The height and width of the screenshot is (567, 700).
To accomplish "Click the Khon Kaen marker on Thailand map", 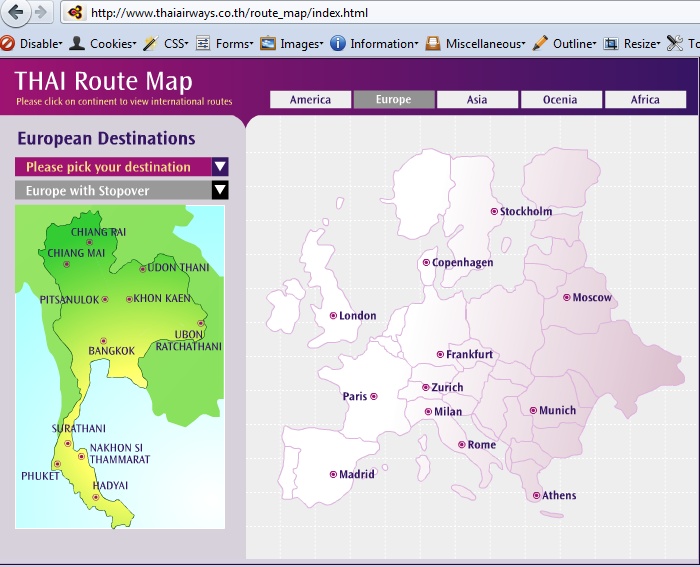I will coord(129,299).
